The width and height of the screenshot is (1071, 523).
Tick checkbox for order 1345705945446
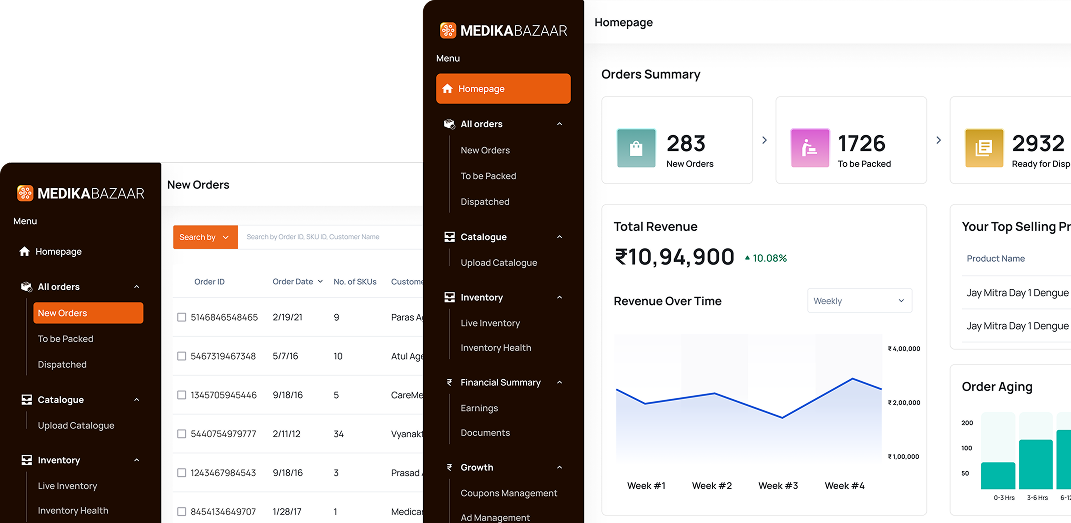click(182, 395)
